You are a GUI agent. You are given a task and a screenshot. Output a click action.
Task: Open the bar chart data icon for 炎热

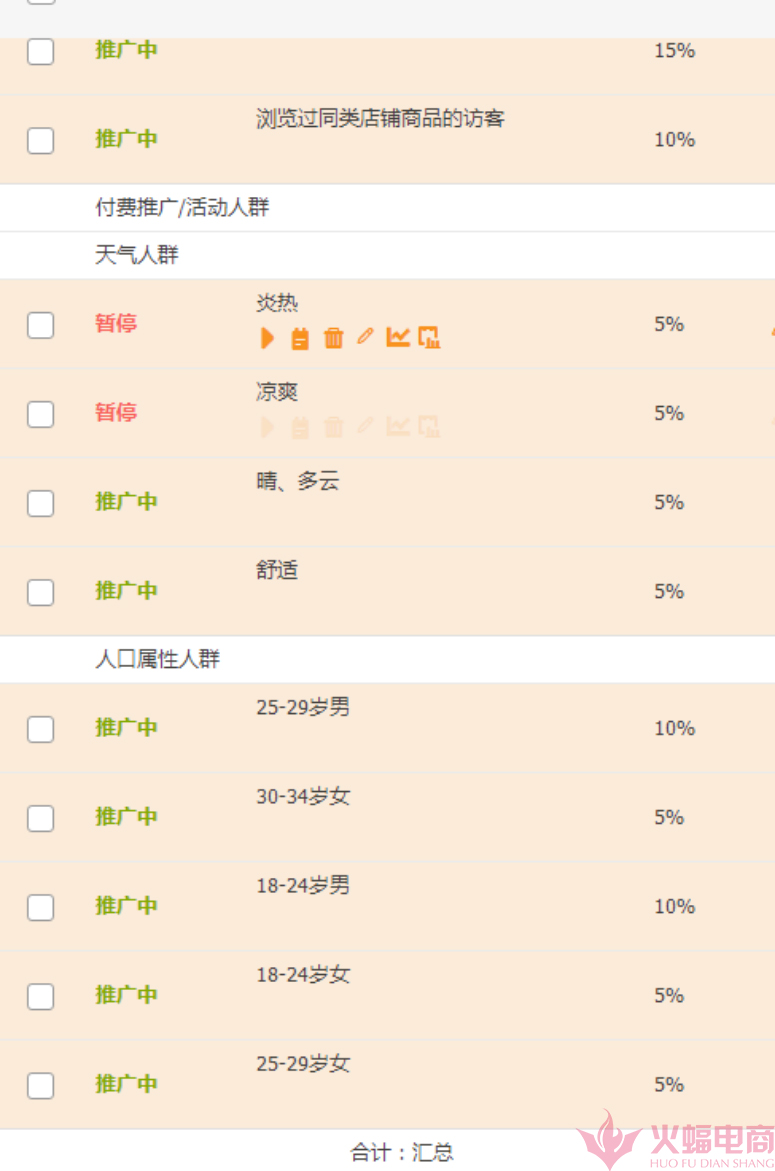click(429, 338)
